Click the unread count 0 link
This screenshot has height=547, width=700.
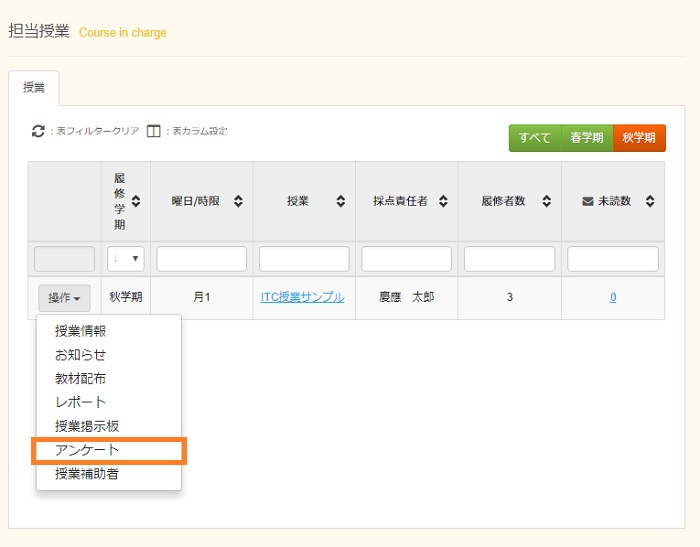tap(613, 297)
